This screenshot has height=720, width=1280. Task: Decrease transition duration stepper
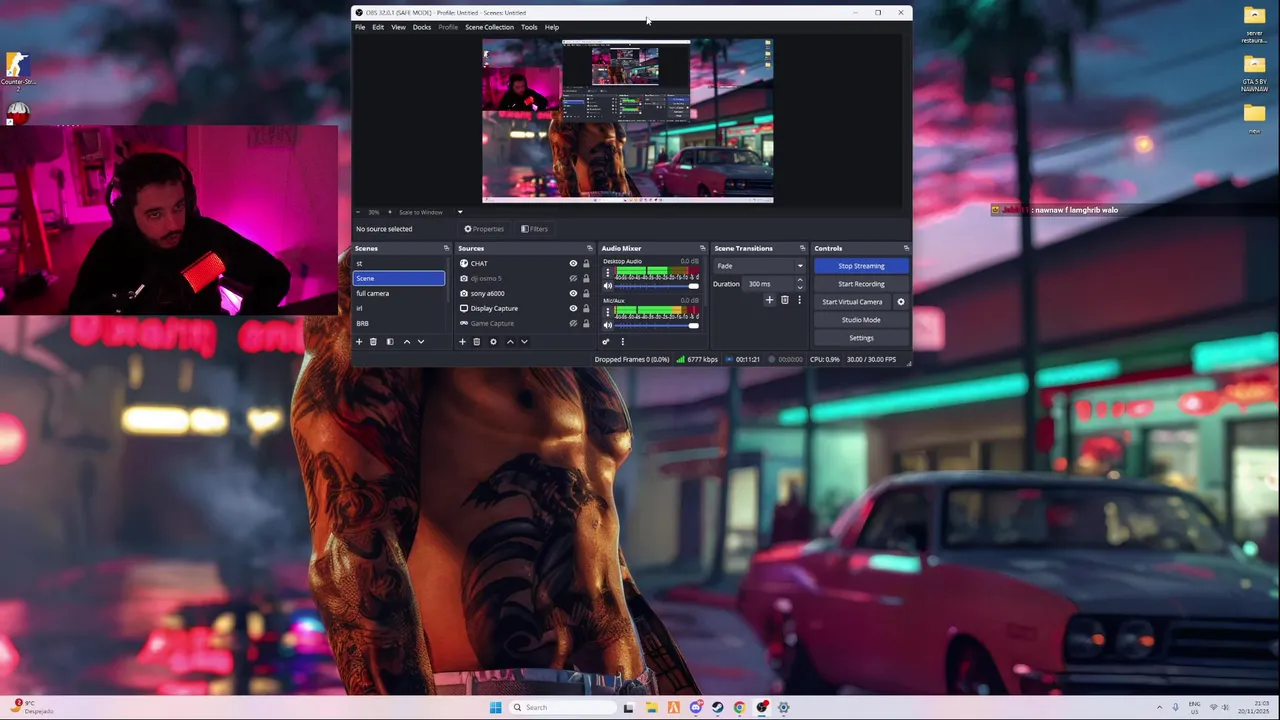[799, 288]
